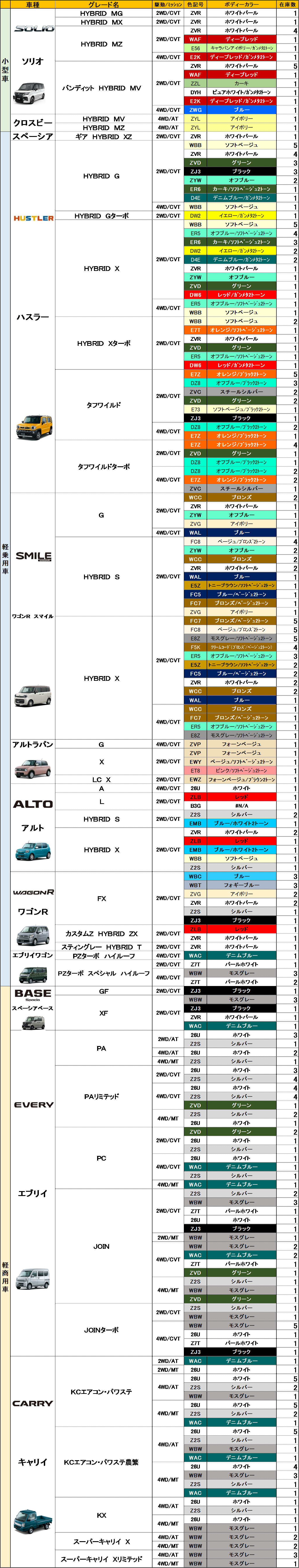Screen dimensions: 299x1568
Task: Click the CARRY logo
Action: (x=33, y=1403)
